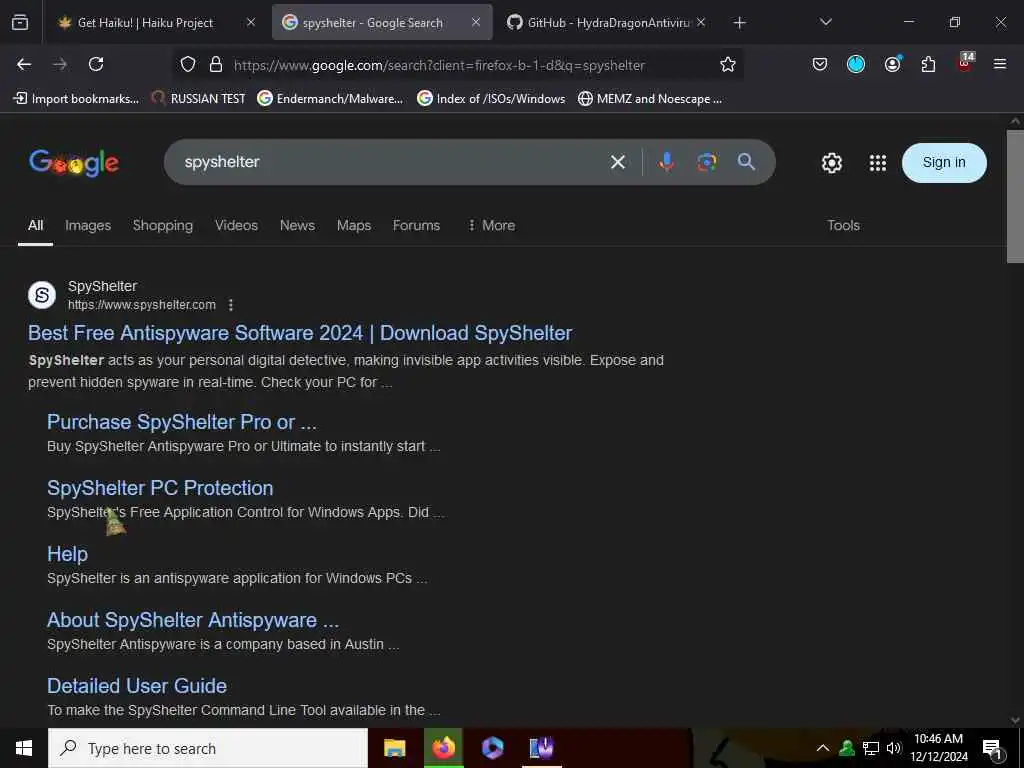Open Purchase SpyShelter Pro sitelink
This screenshot has width=1024, height=768.
[182, 422]
